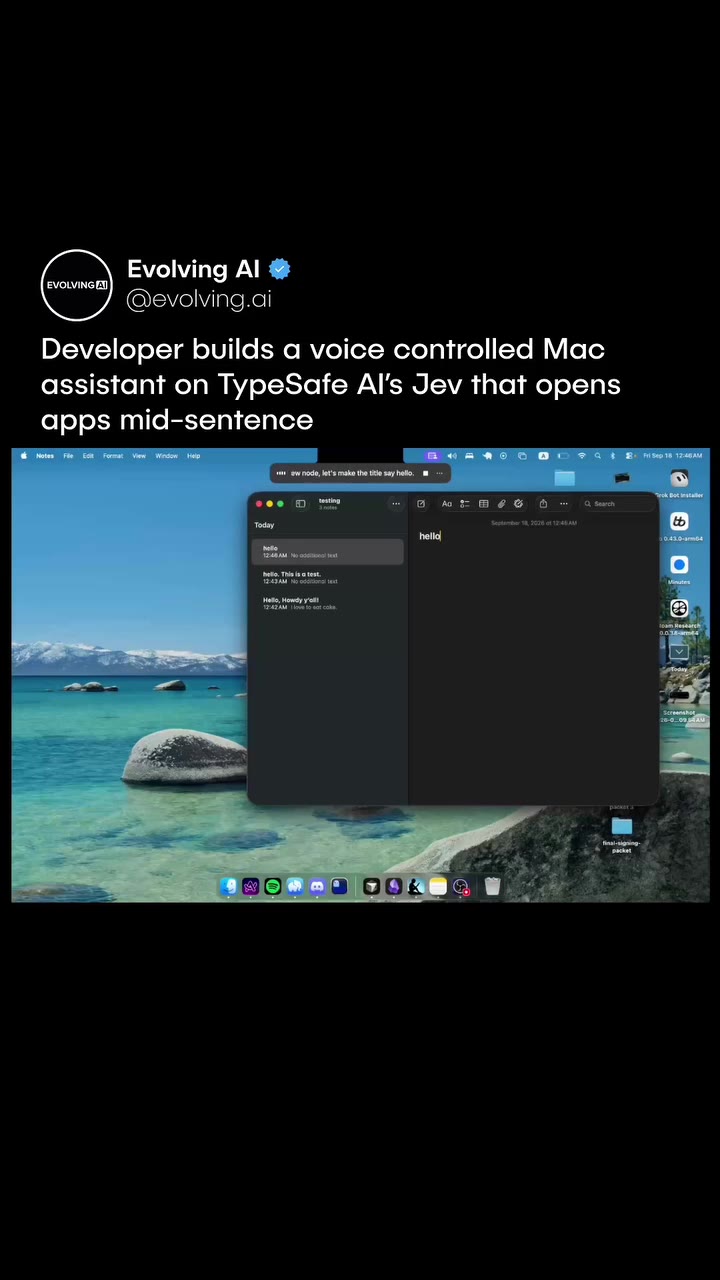Open the File menu
720x1280 pixels.
pyautogui.click(x=68, y=456)
